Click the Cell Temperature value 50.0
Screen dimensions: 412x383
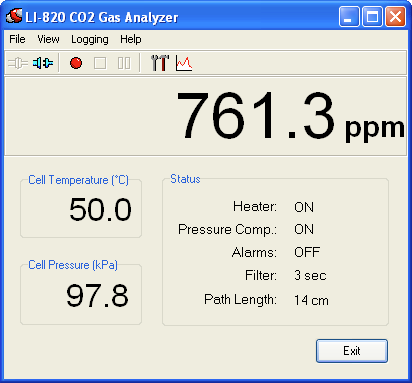point(100,210)
